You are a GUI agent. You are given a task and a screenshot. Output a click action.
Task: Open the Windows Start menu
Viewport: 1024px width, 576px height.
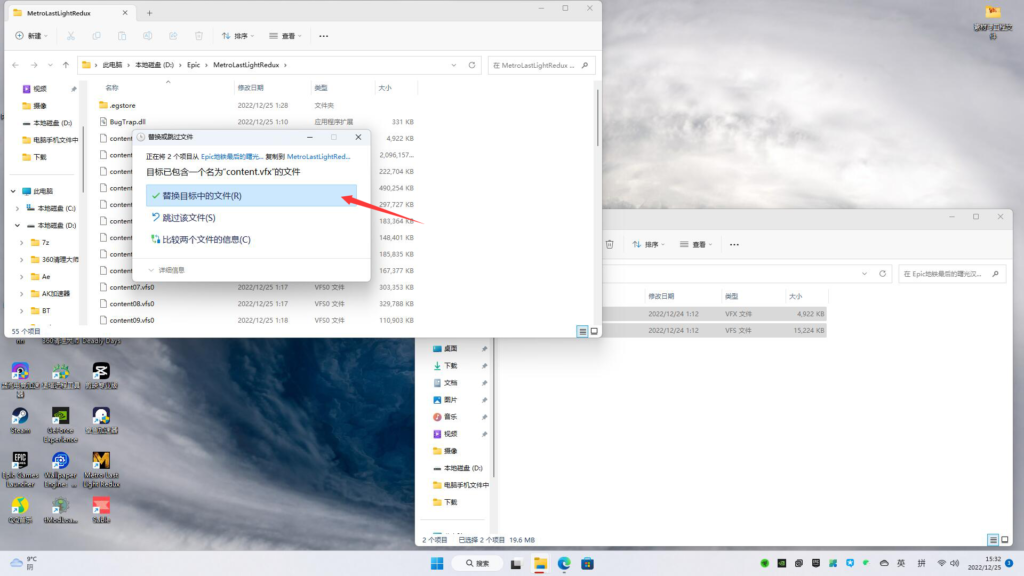437,564
